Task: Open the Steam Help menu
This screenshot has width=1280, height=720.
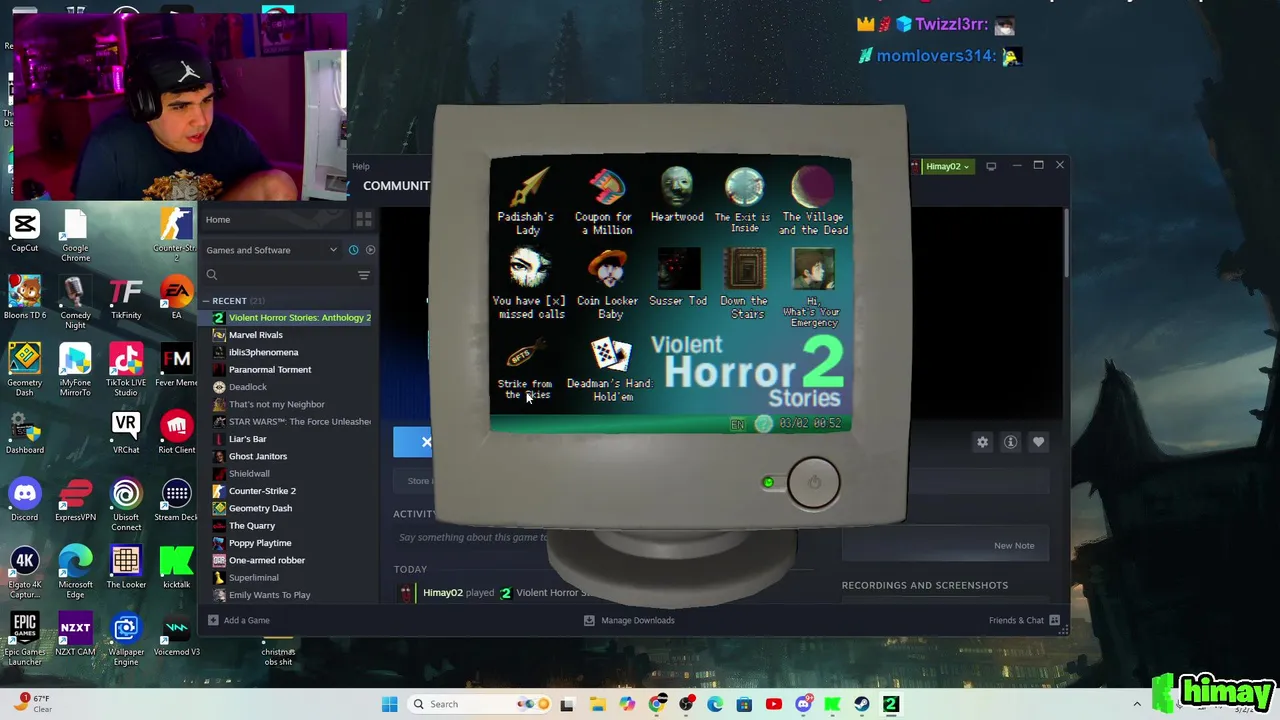Action: (361, 166)
